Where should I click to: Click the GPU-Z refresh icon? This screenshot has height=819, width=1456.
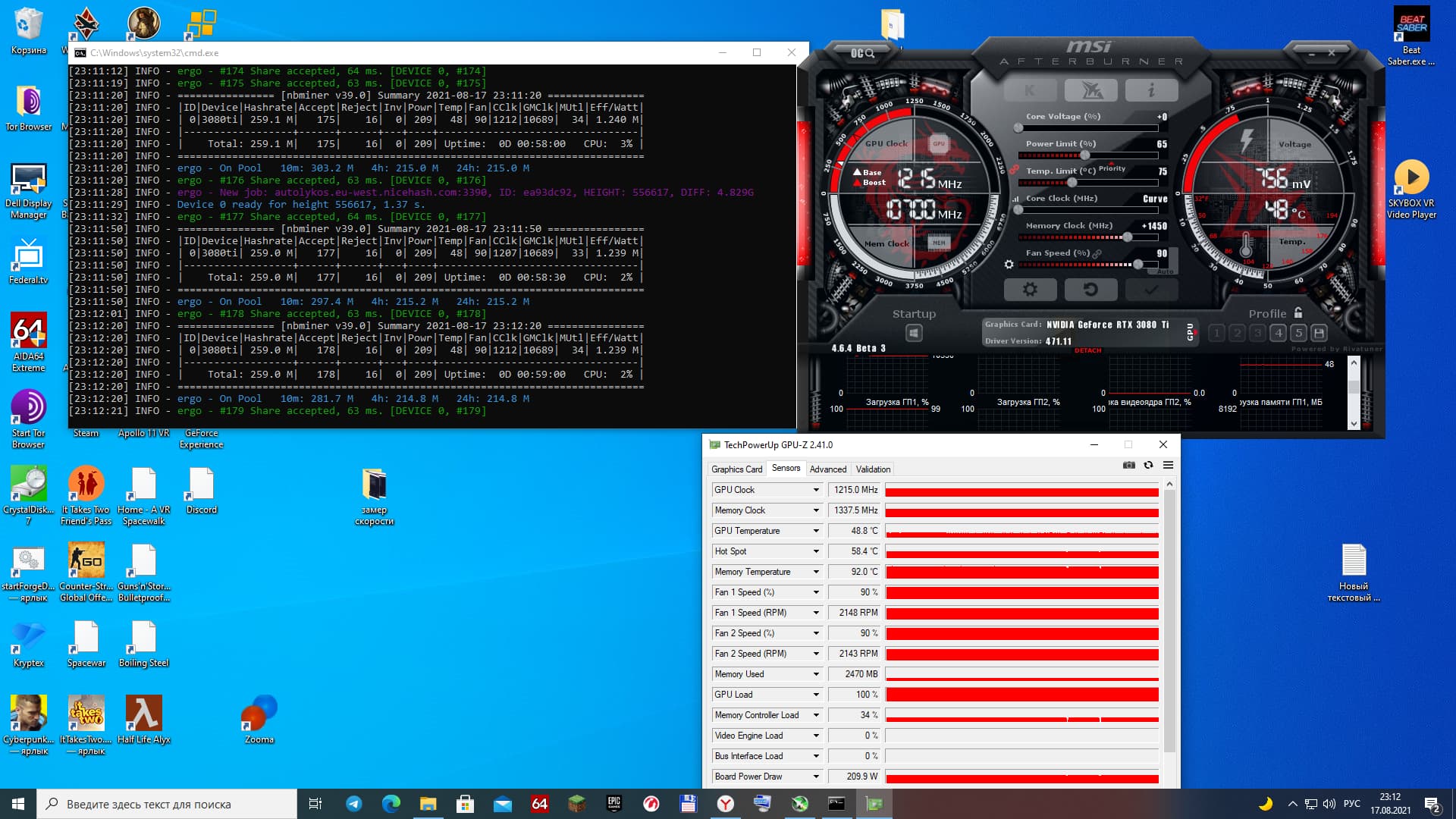1149,465
